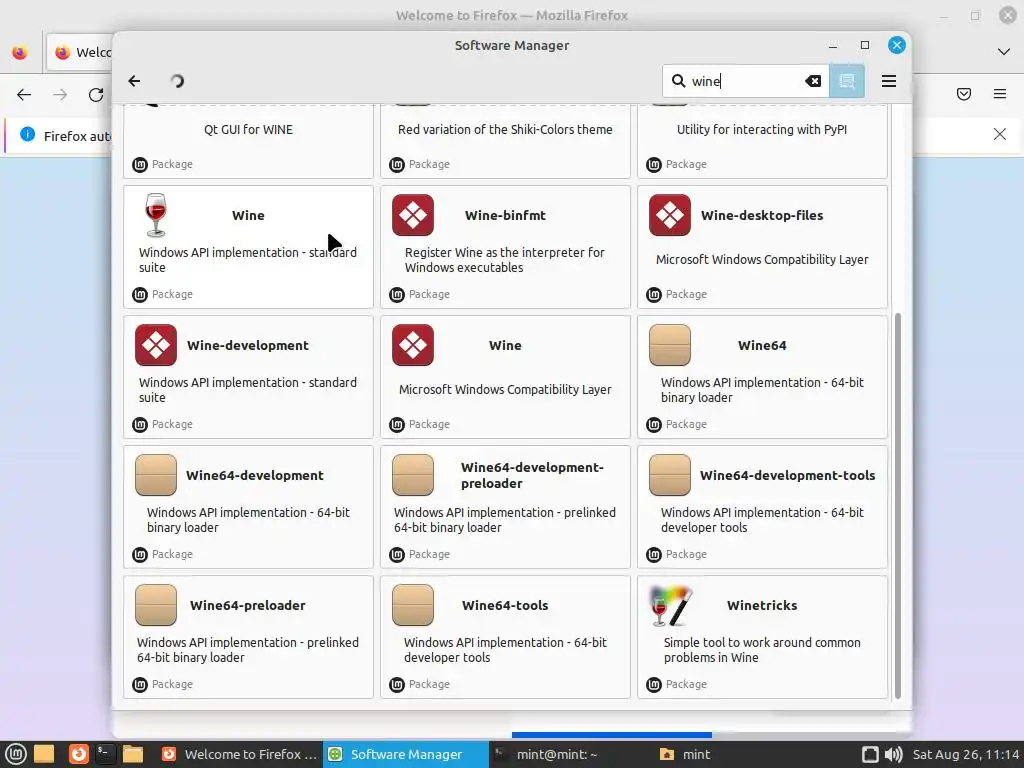Click the results list vertical scrollbar

[x=897, y=505]
